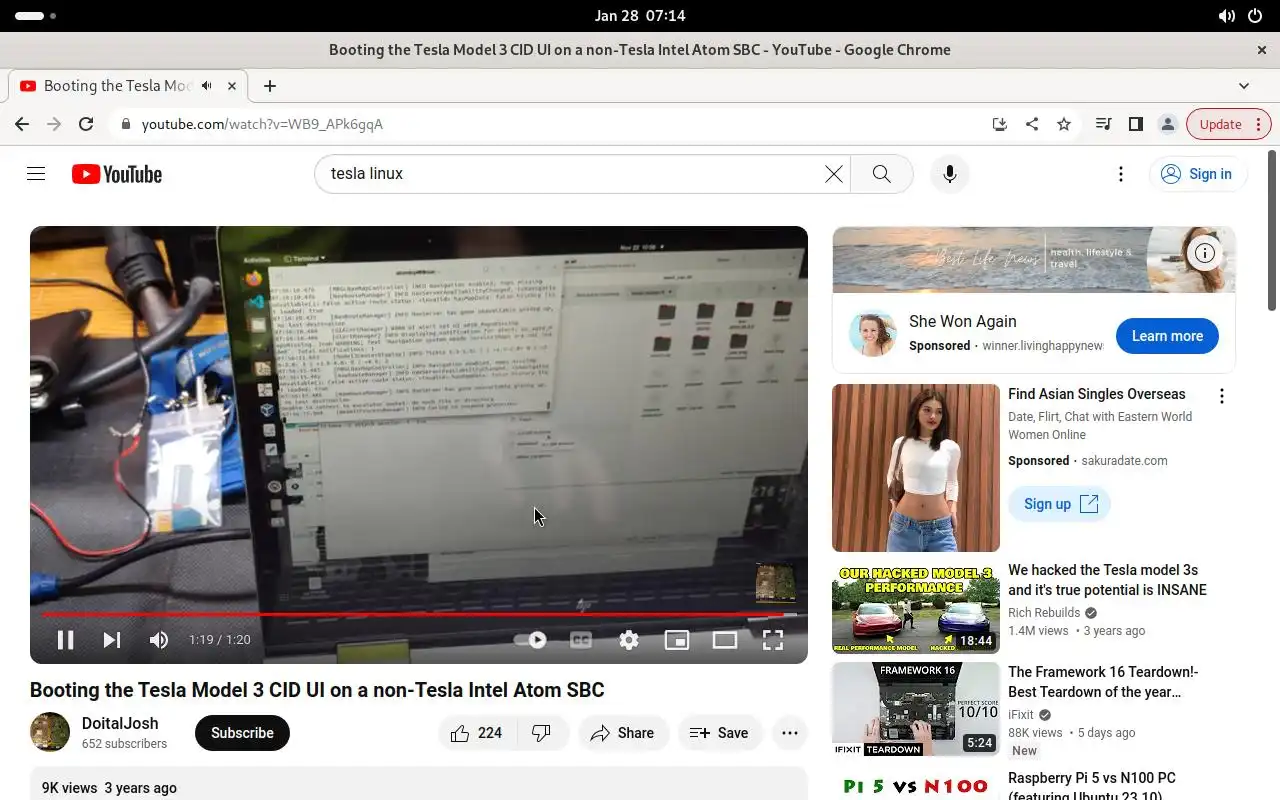Activate the miniplayer mode

677,640
